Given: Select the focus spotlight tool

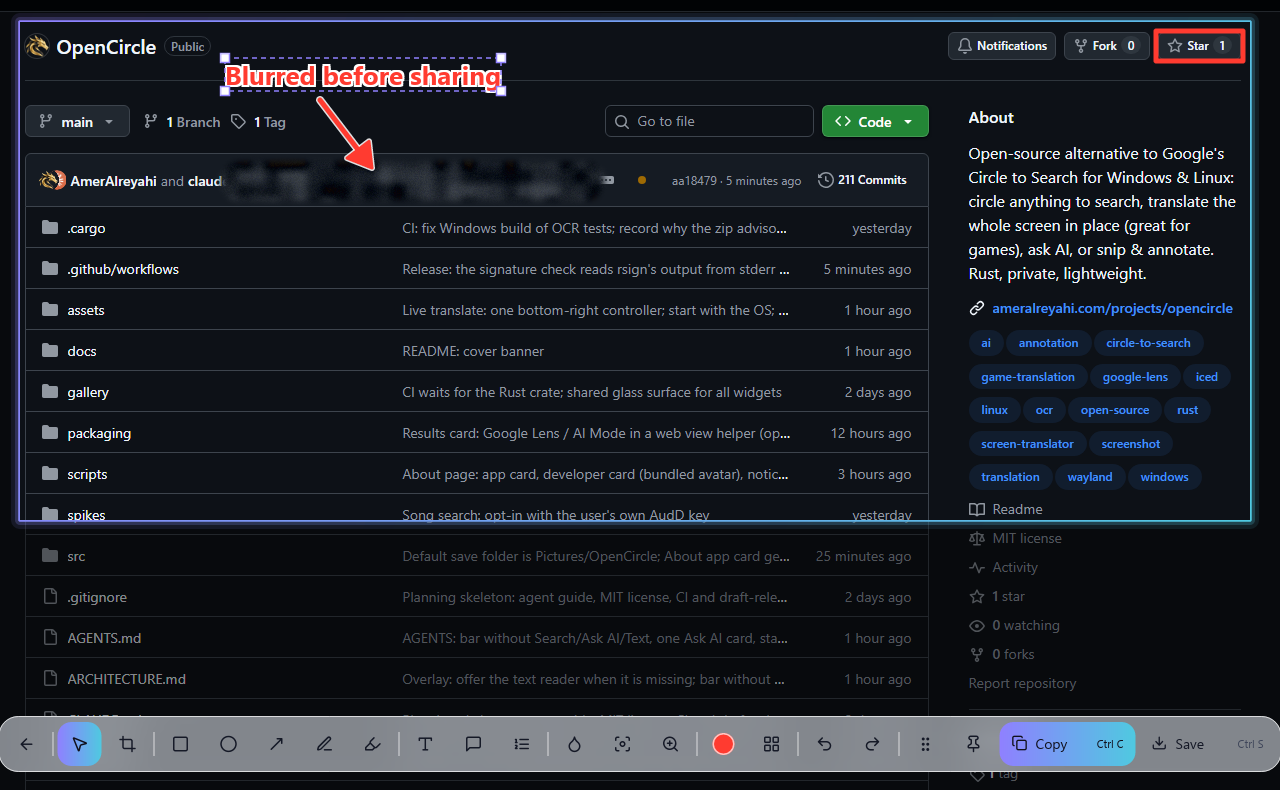Looking at the screenshot, I should 622,744.
